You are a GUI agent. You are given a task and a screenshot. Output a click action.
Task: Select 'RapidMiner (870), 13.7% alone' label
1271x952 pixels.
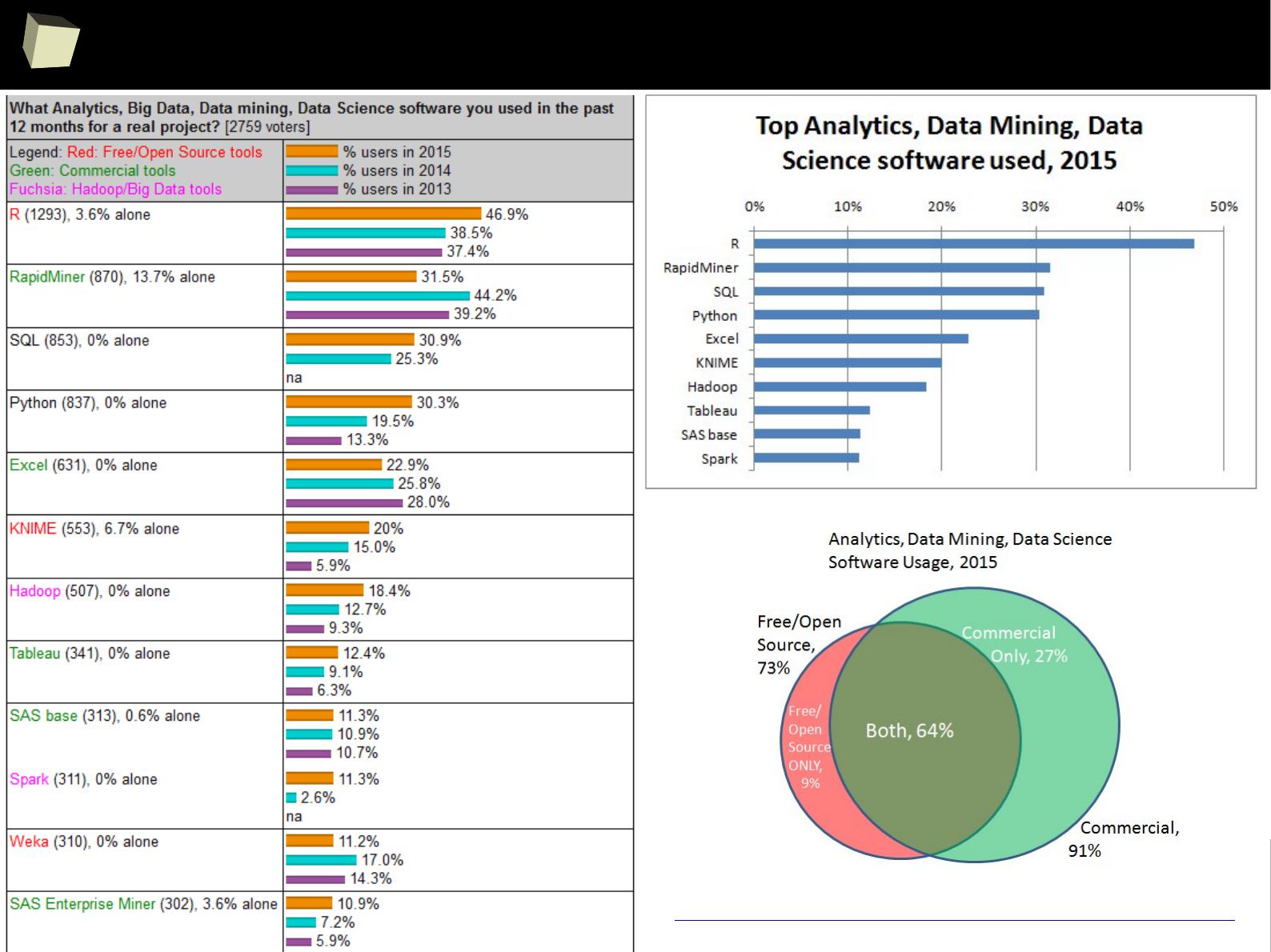click(112, 277)
